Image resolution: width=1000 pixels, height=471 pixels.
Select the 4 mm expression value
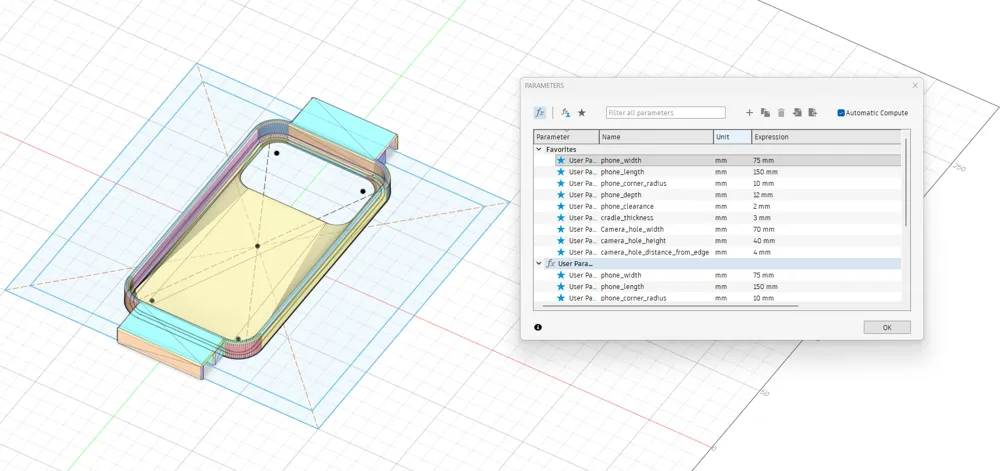click(x=761, y=252)
